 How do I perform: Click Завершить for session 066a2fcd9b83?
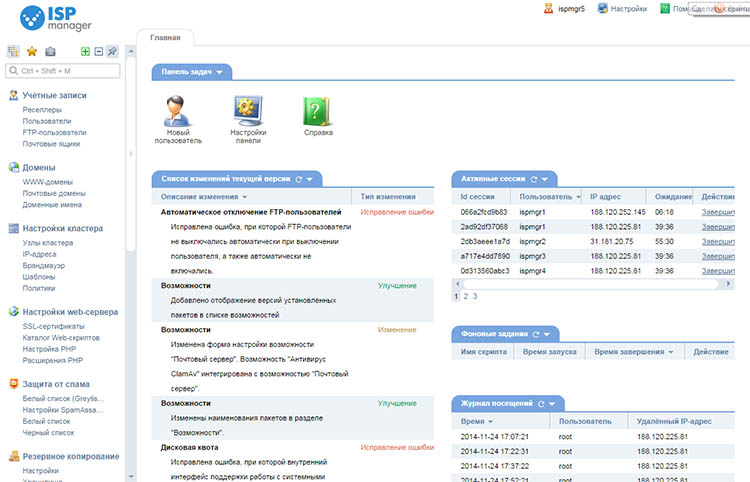coord(718,212)
